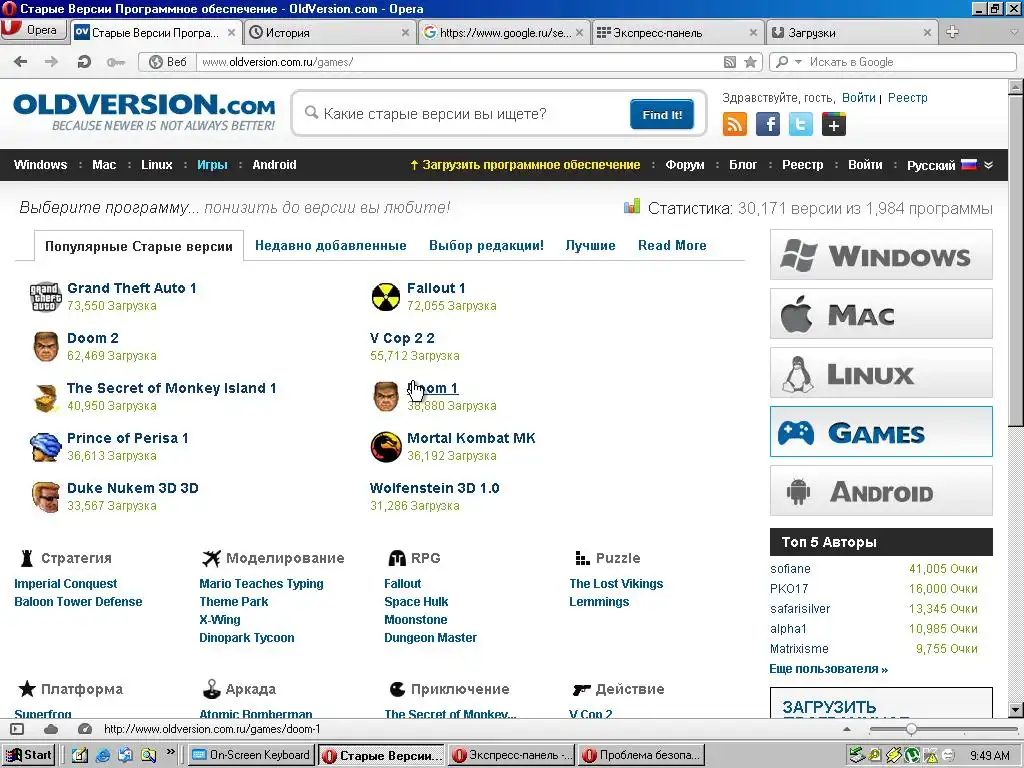
Task: Close the Старые Версии tab
Action: pos(231,33)
